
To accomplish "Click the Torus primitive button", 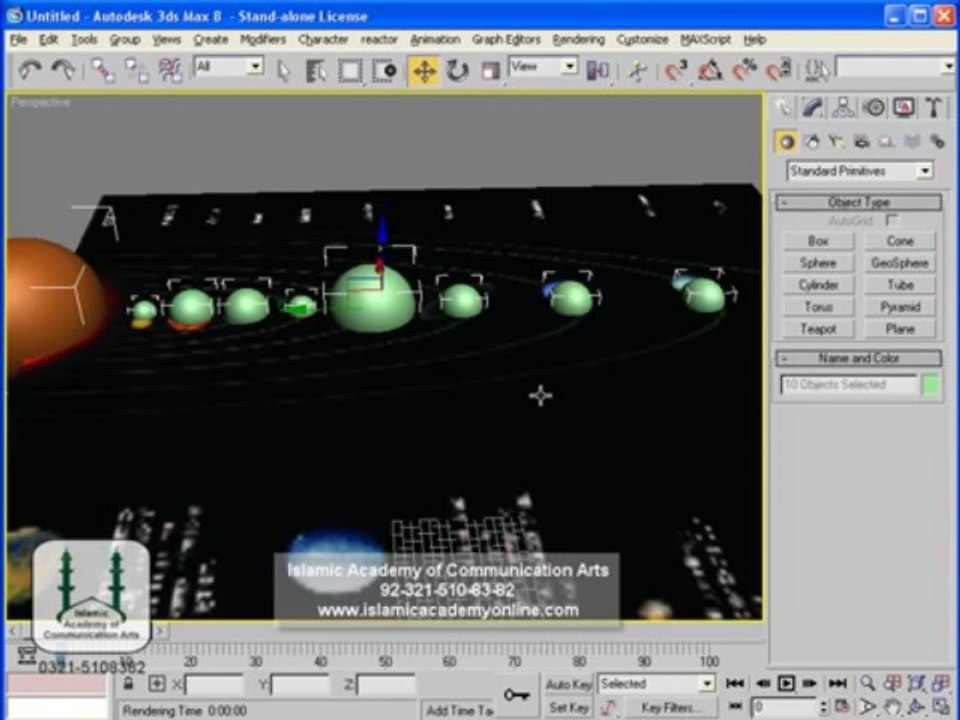I will 818,307.
